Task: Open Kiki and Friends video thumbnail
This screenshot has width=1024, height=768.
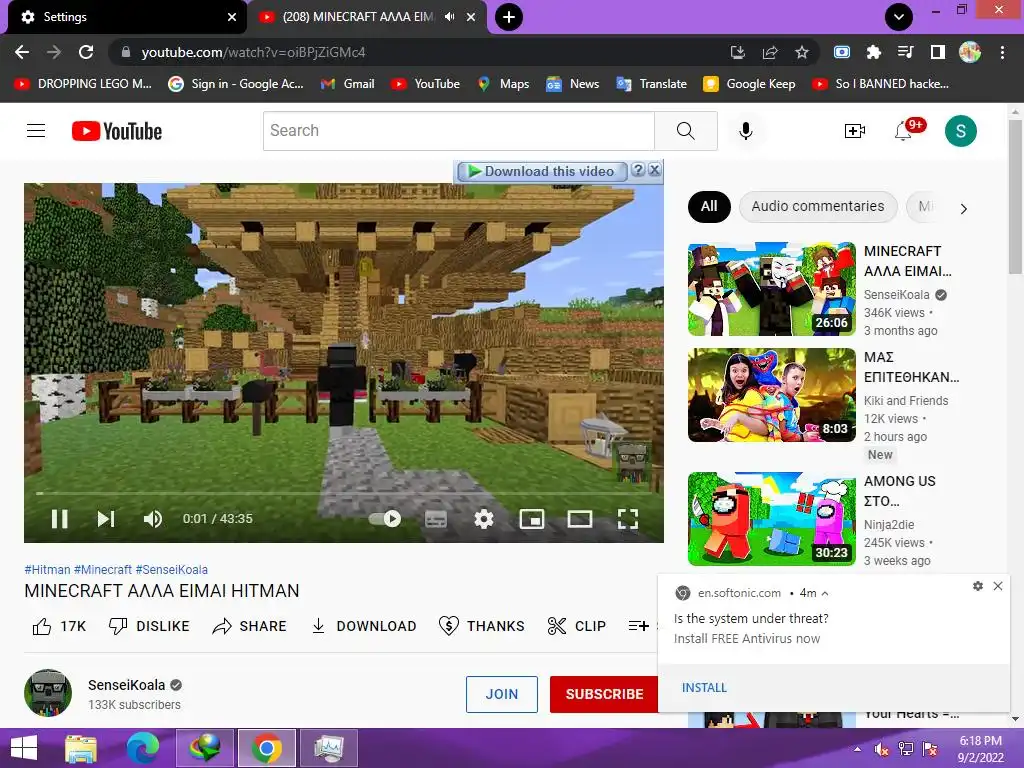Action: click(x=771, y=395)
